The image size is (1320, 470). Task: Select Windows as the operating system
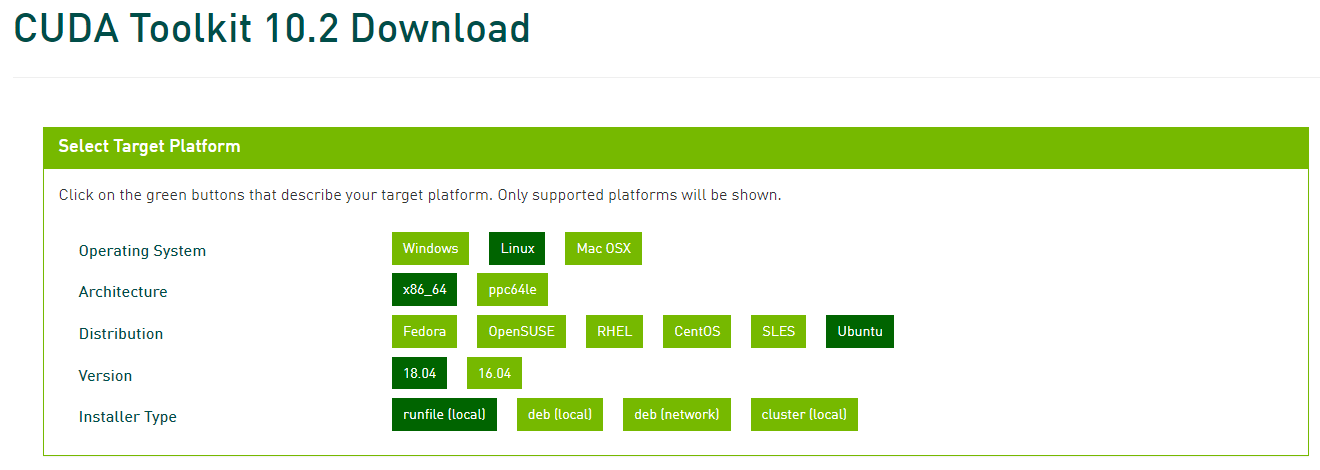coord(430,249)
